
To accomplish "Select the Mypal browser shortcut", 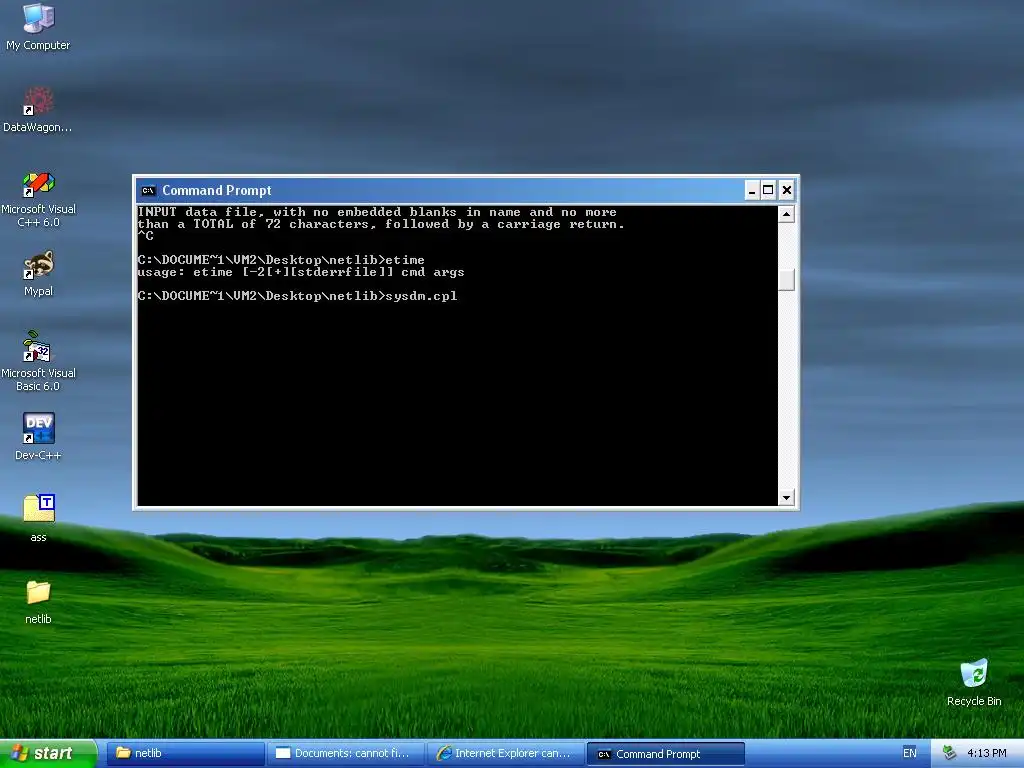I will (38, 273).
